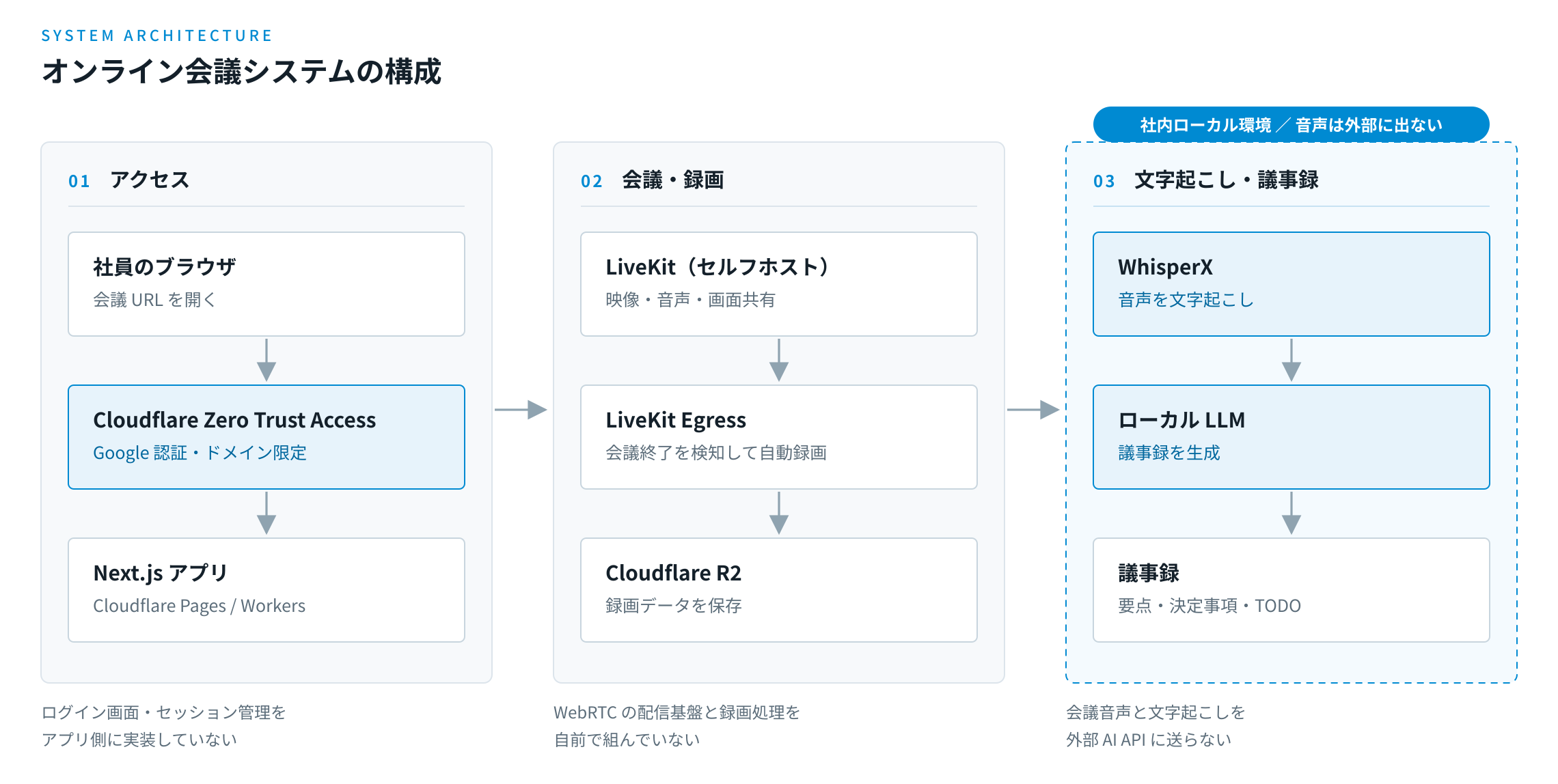Click the footnote line "アプリ側に実装していない"

pyautogui.click(x=139, y=740)
